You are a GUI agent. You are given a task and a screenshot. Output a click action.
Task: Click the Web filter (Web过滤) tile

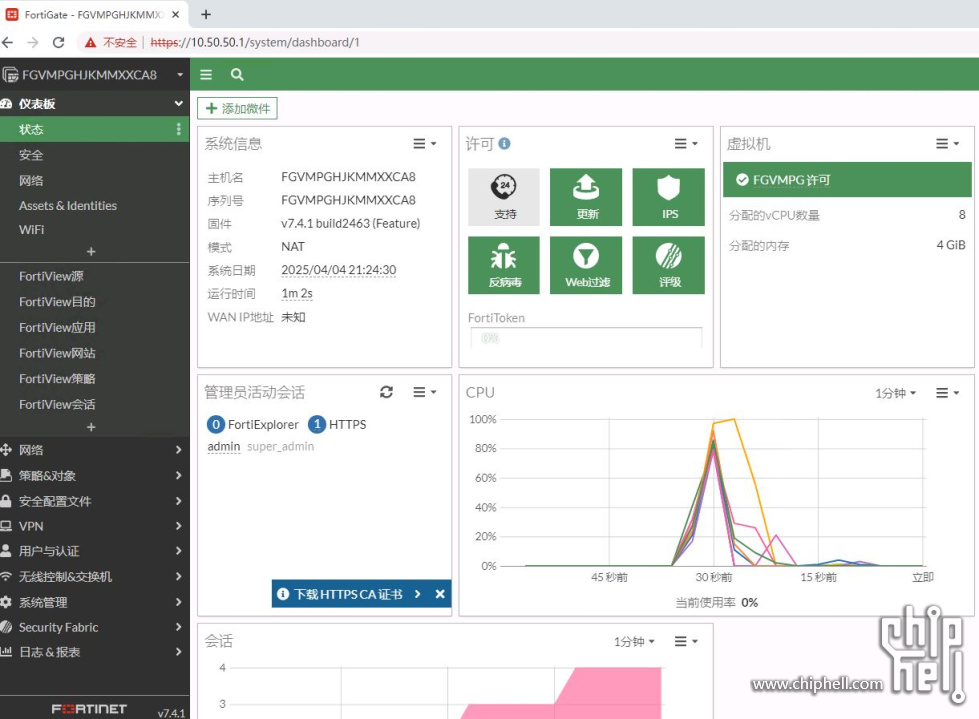click(586, 265)
